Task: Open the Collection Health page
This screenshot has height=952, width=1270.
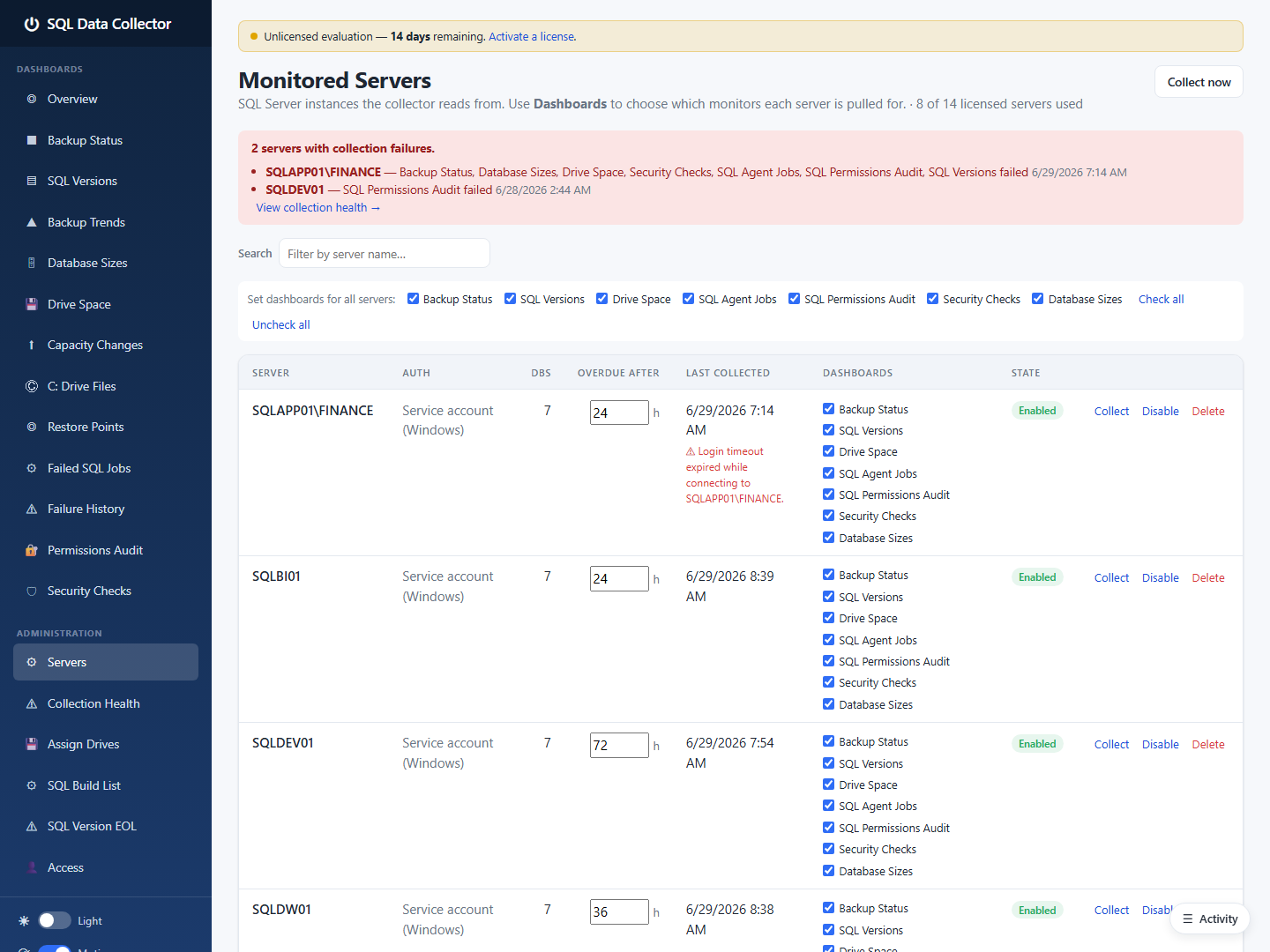Action: click(106, 703)
